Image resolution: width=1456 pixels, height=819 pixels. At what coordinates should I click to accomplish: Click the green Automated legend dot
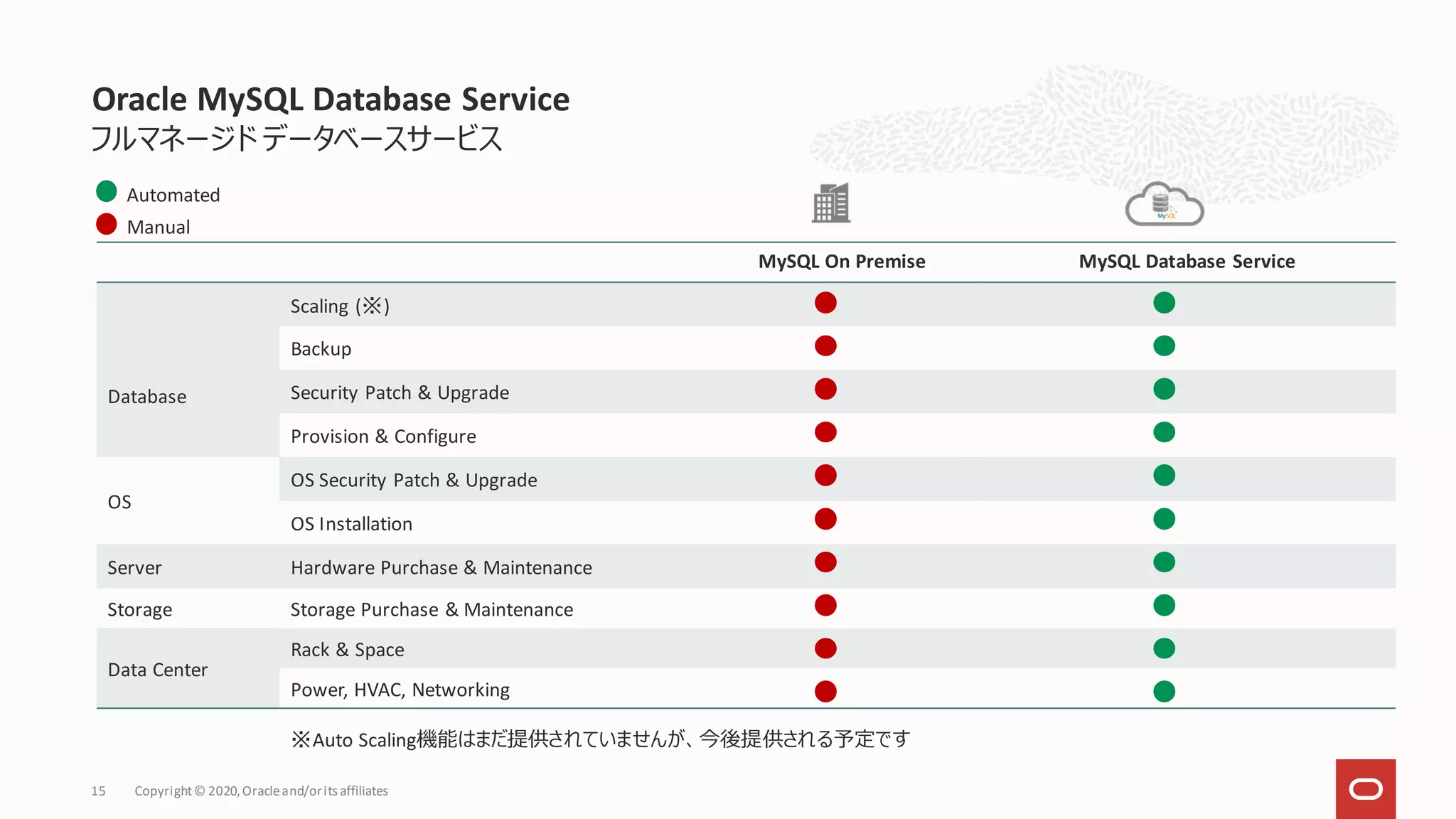pyautogui.click(x=107, y=191)
